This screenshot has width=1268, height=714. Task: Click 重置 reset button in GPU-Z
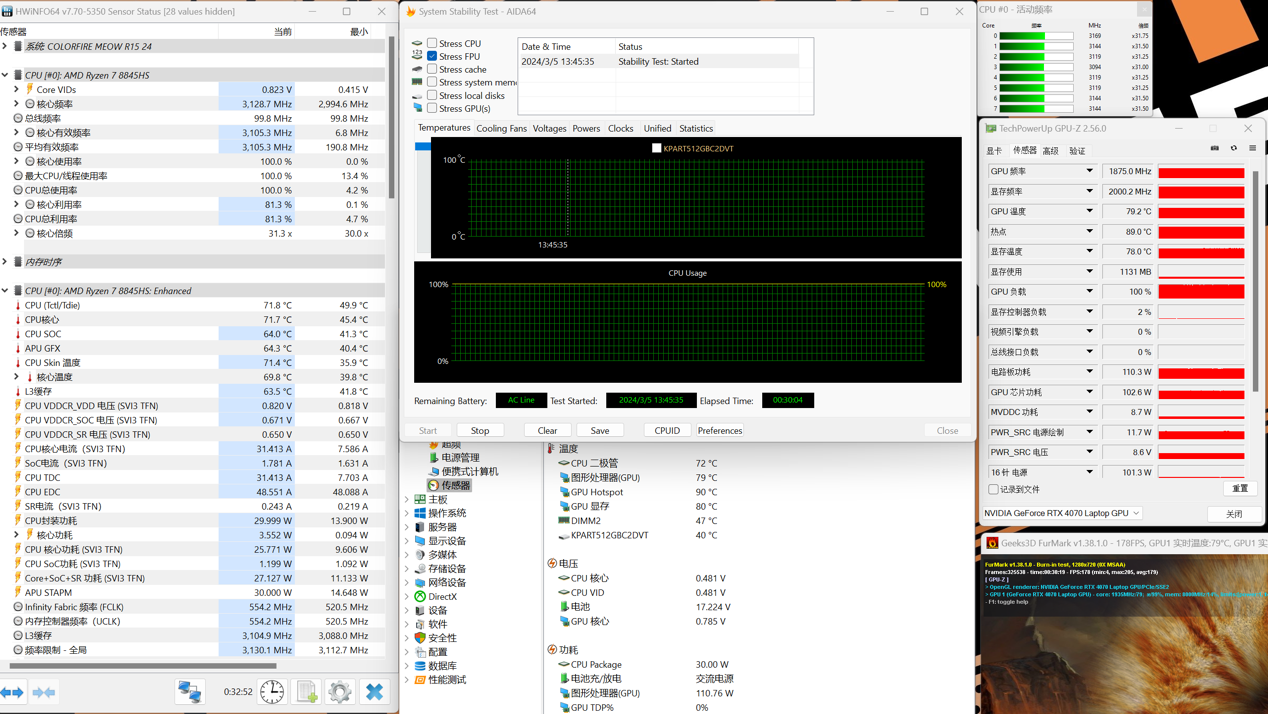pyautogui.click(x=1240, y=489)
